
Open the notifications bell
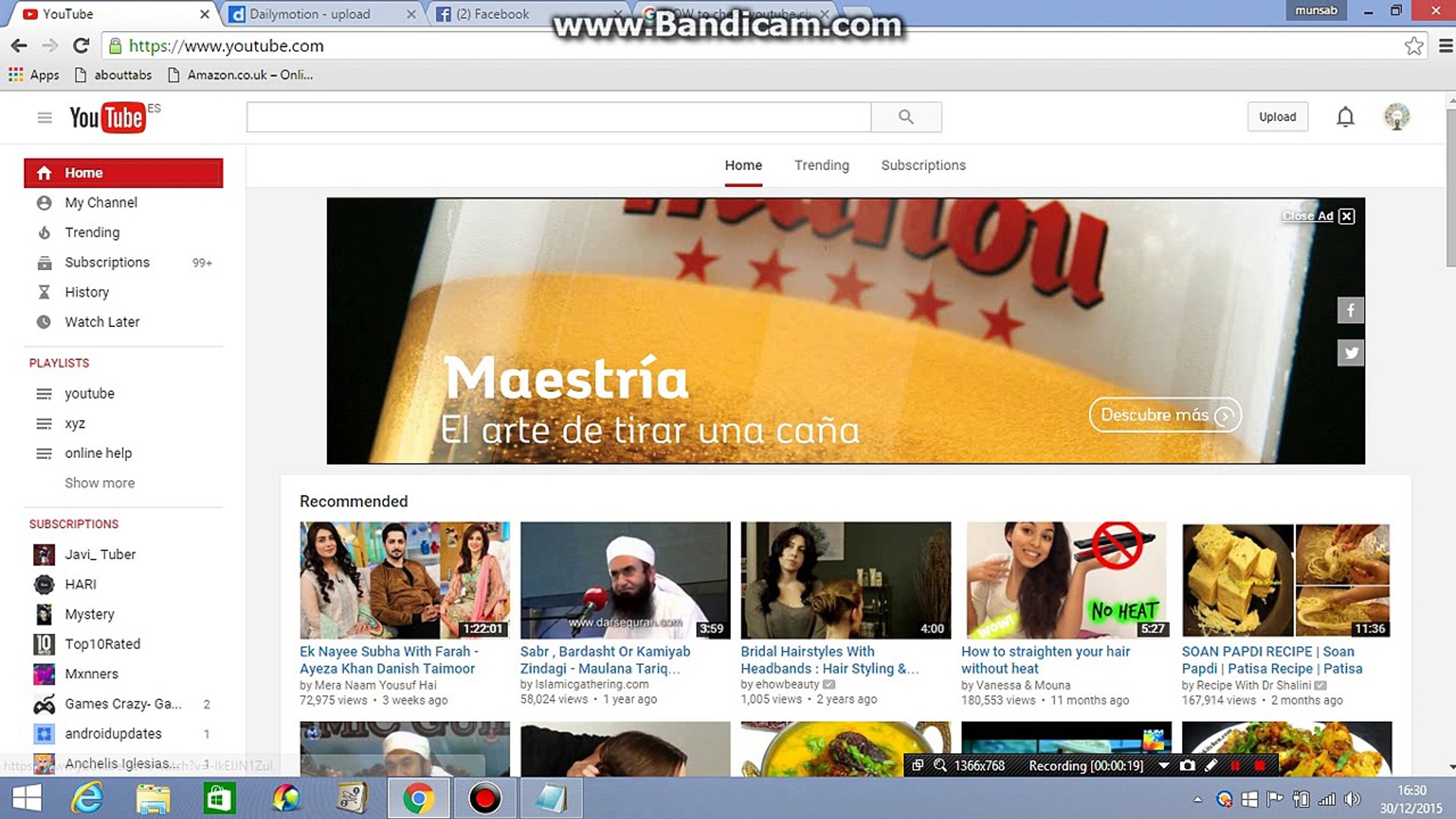click(x=1345, y=117)
